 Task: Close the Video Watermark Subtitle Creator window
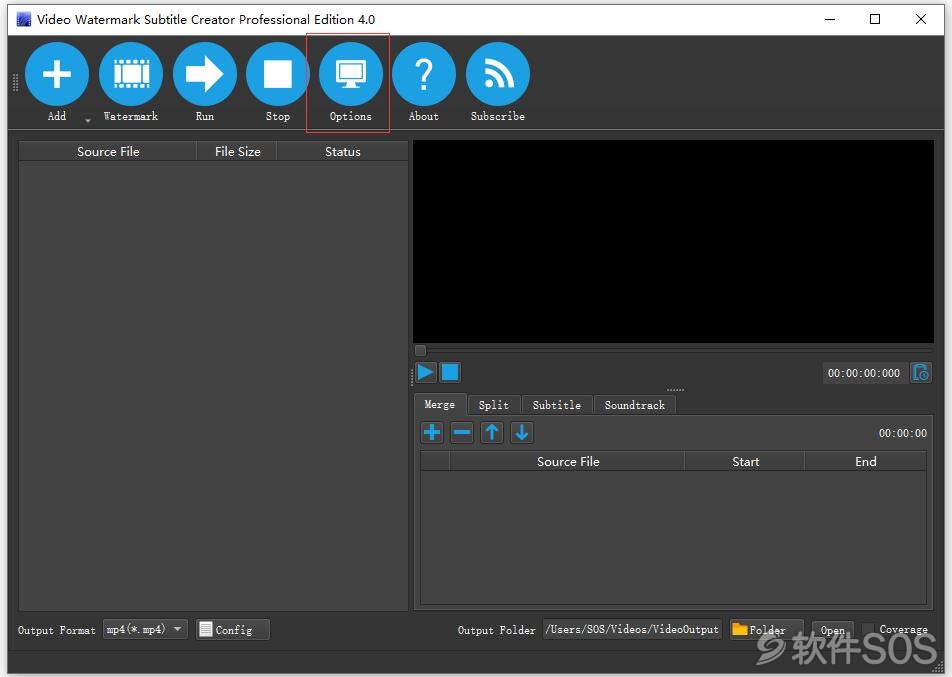920,19
